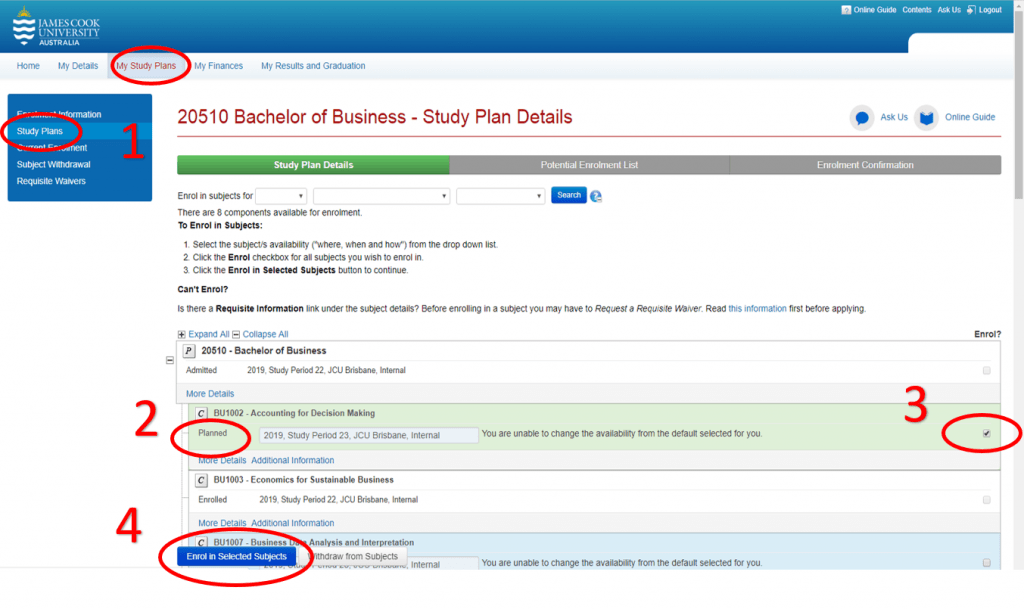Open the 'this information' link

coord(758,309)
